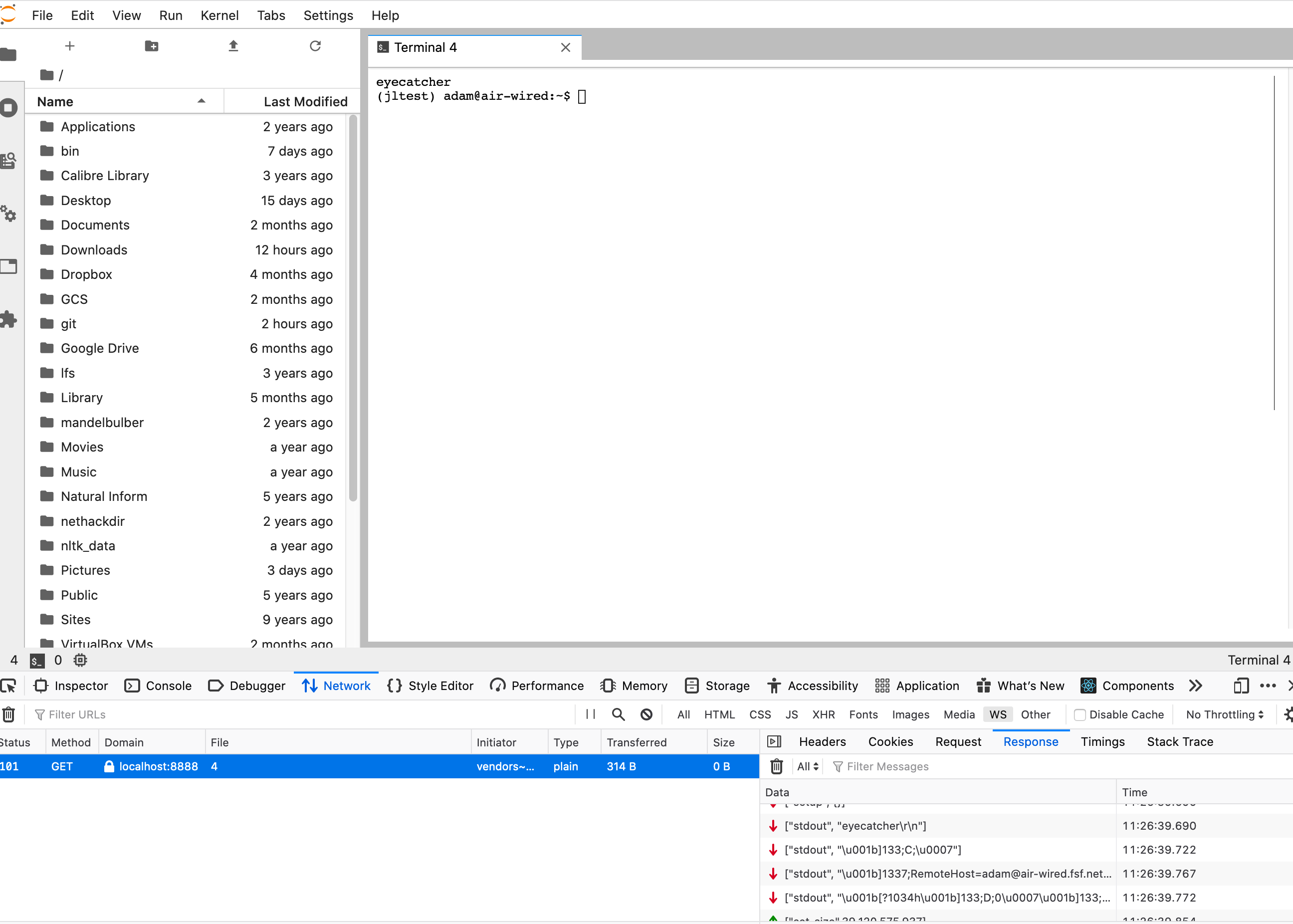Refresh the file browser list
The width and height of the screenshot is (1293, 924).
315,46
